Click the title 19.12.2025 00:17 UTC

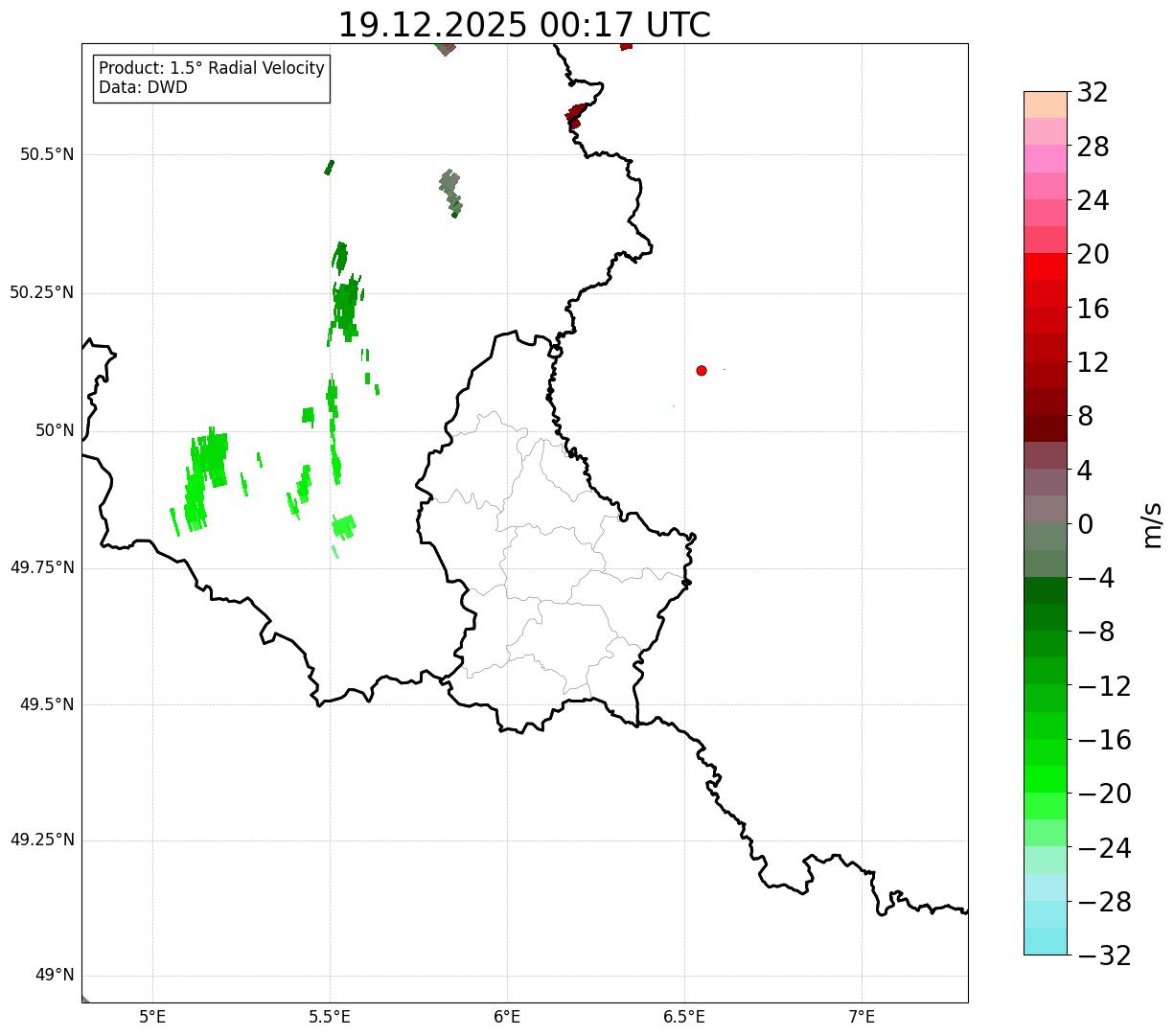(524, 25)
